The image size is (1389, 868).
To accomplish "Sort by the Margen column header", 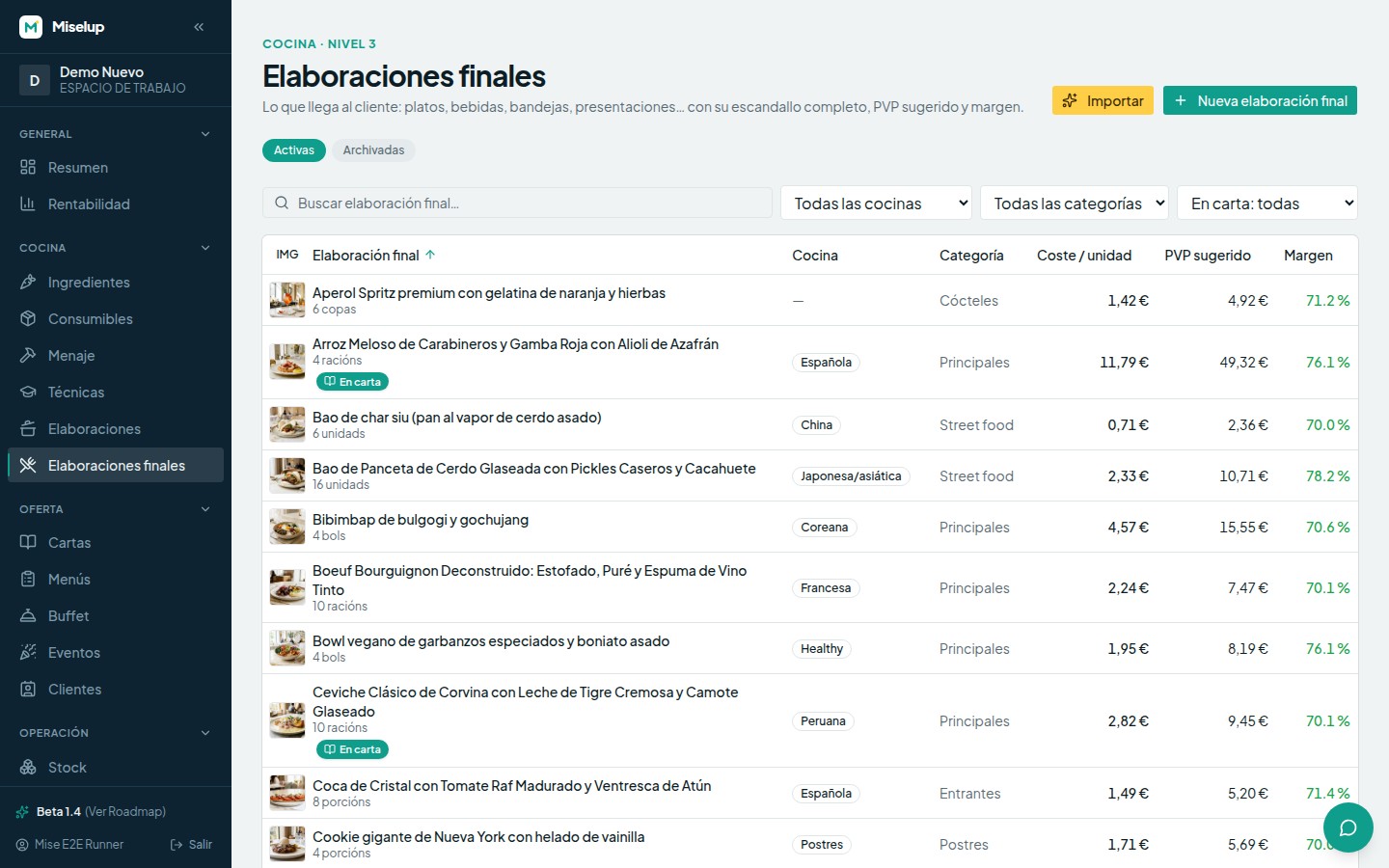I will (1308, 255).
